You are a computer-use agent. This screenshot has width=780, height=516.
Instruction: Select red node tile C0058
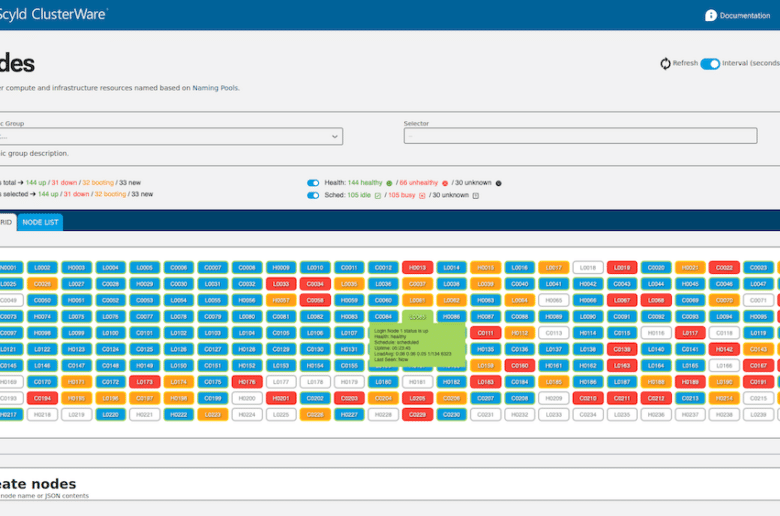(x=315, y=301)
